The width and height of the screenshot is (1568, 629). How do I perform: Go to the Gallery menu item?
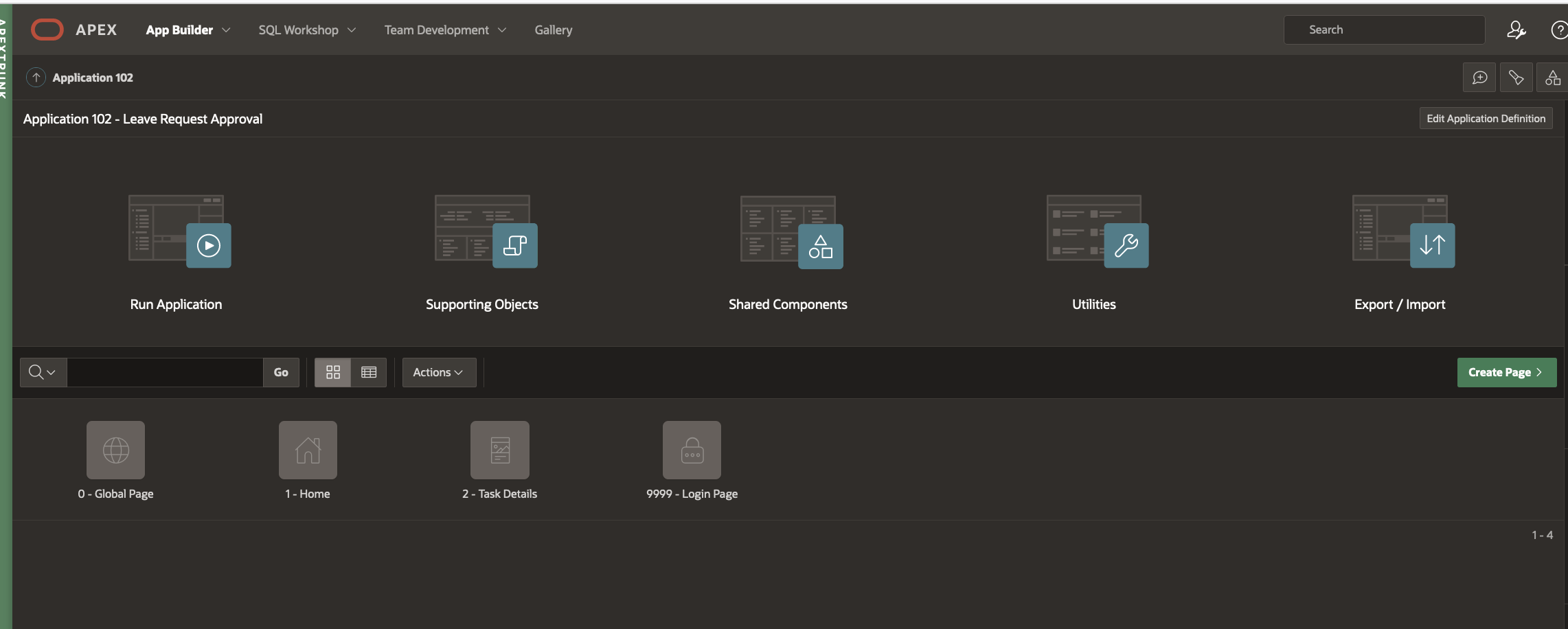tap(553, 30)
